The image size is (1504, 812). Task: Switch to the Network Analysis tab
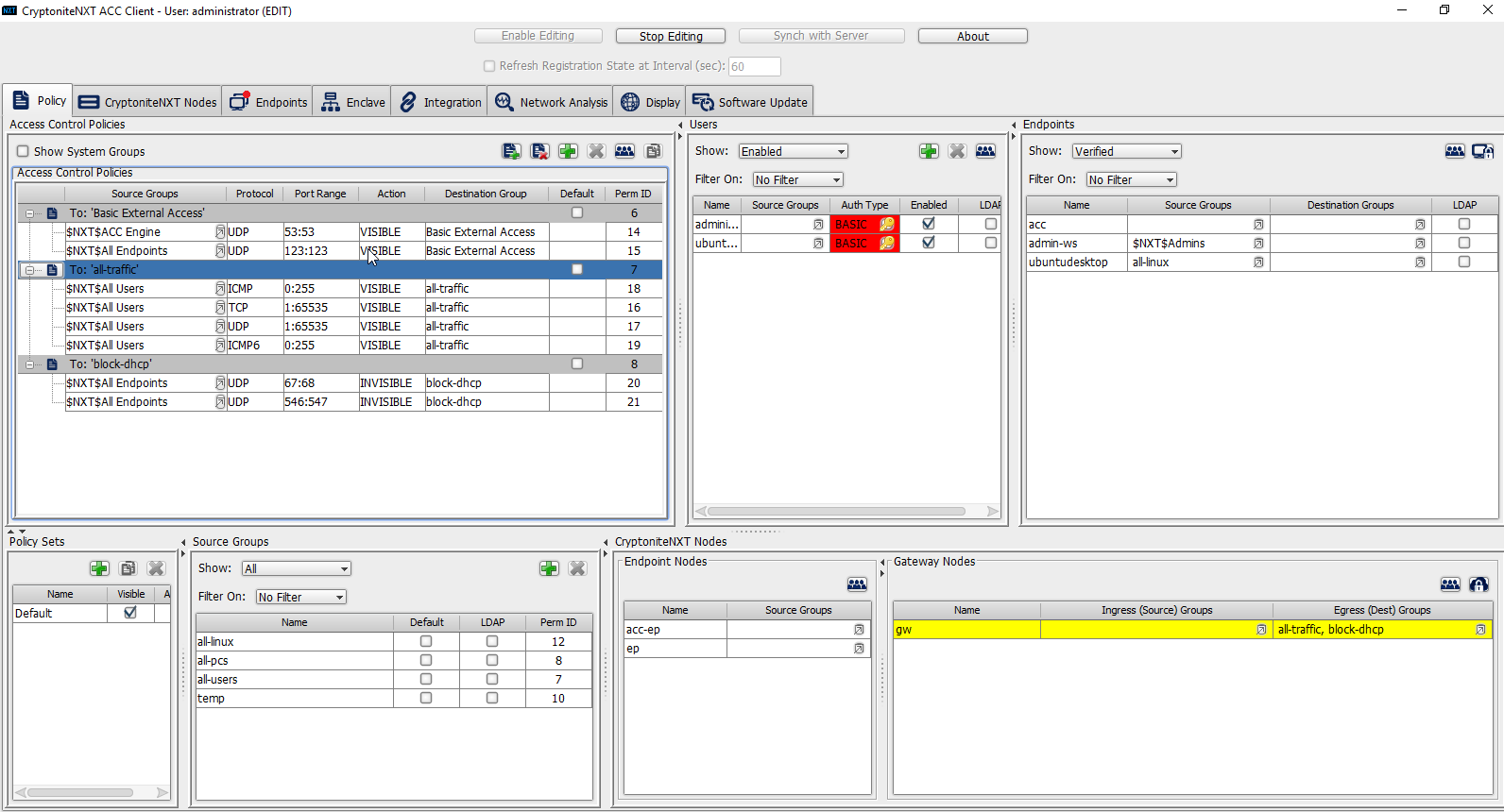tap(551, 102)
